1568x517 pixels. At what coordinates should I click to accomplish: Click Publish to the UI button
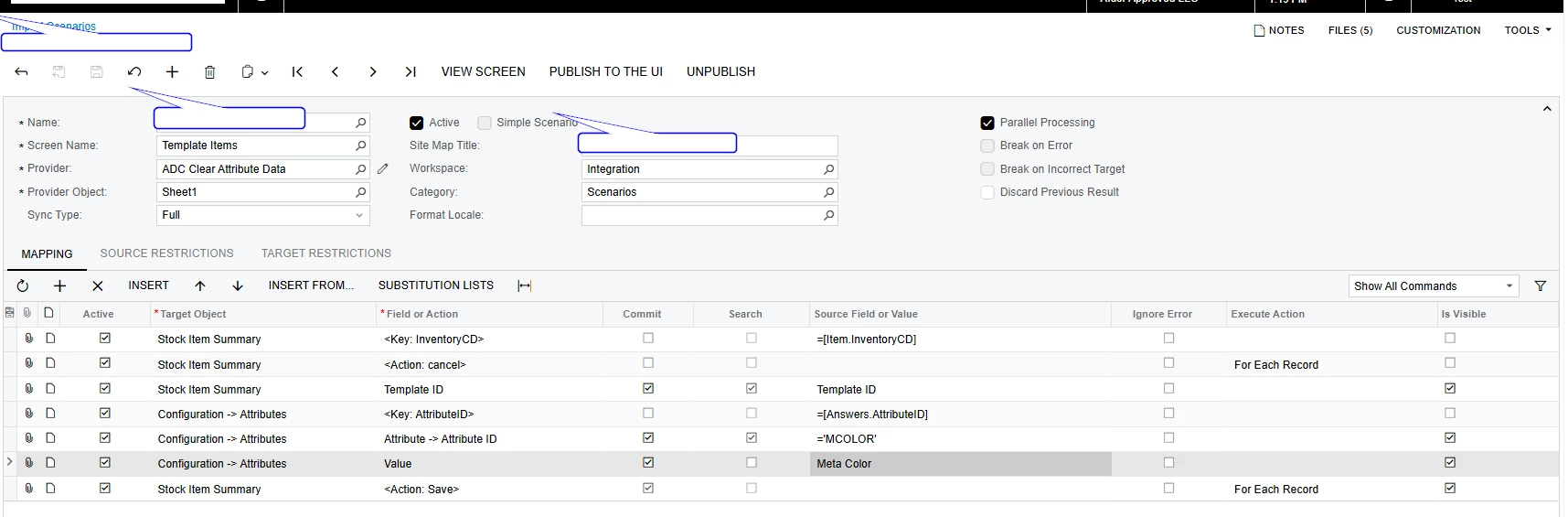pyautogui.click(x=605, y=71)
